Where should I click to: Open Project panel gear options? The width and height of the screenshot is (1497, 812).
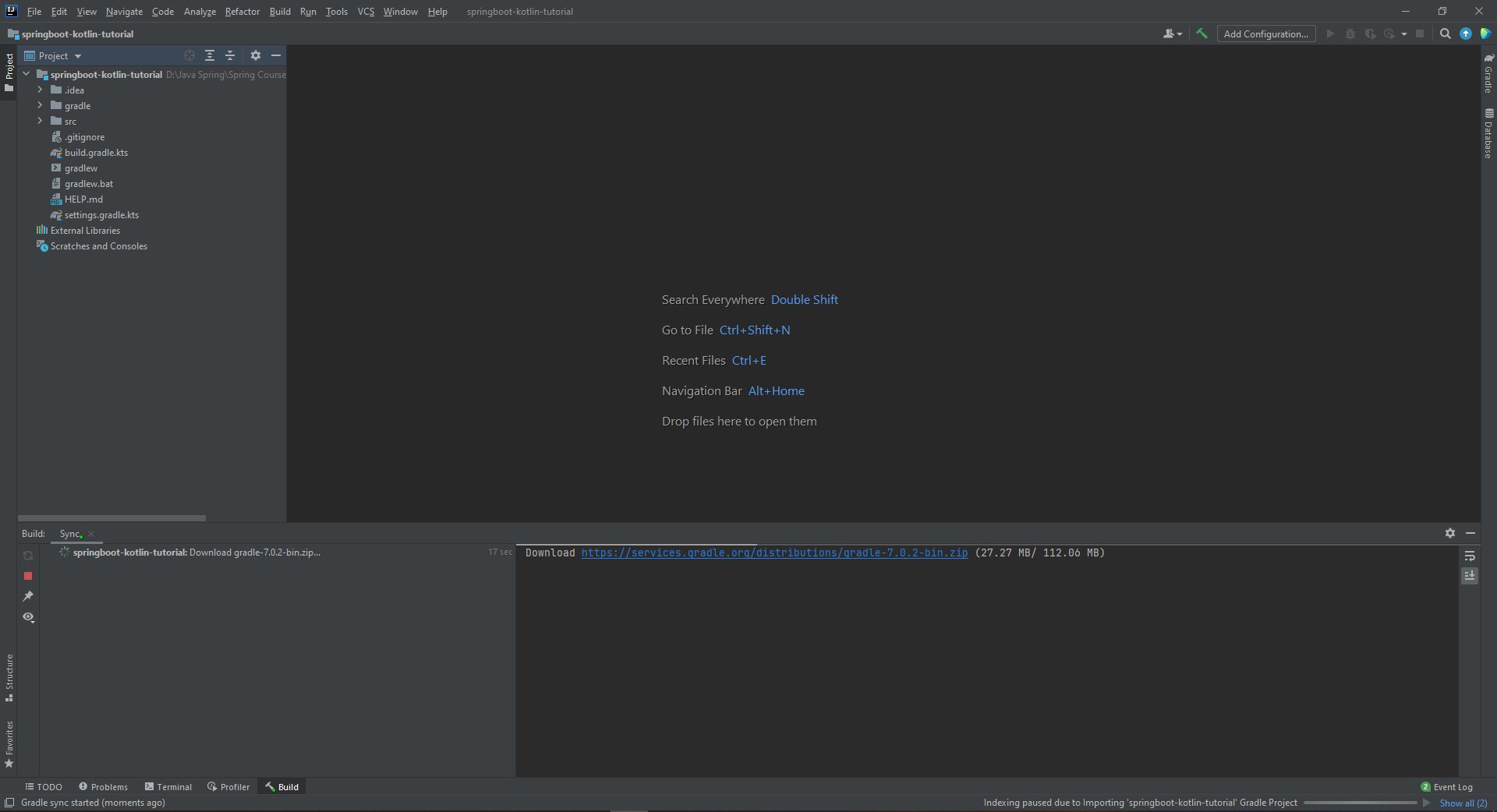pyautogui.click(x=255, y=55)
